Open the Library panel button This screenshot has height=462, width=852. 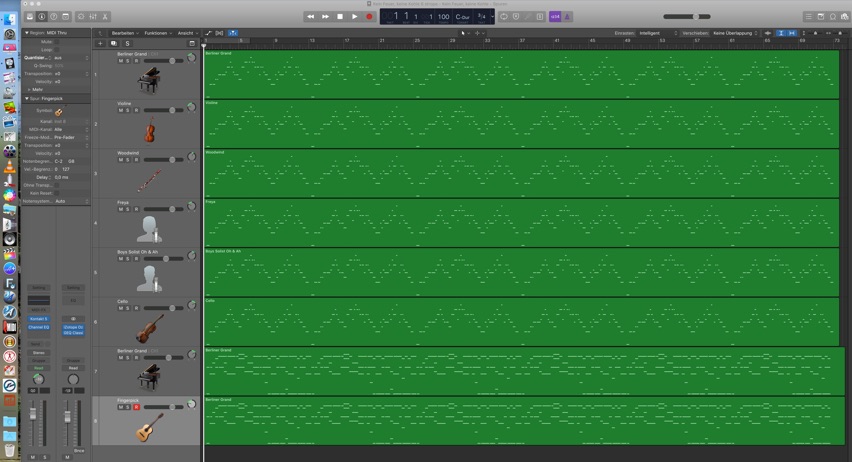click(x=30, y=17)
